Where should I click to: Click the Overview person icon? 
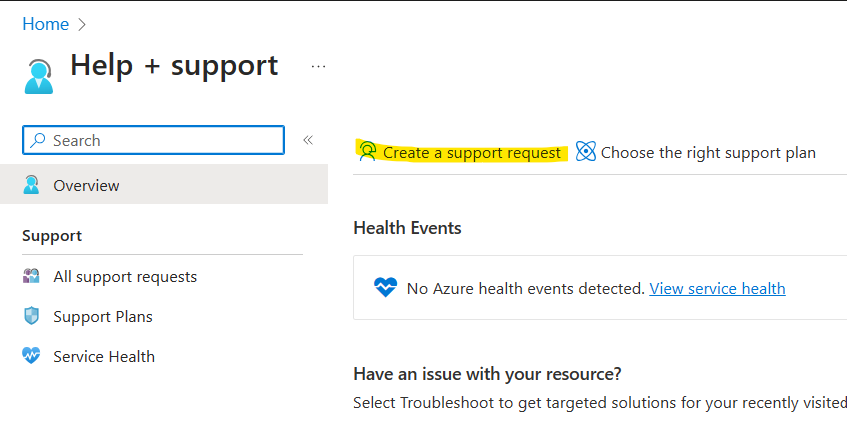tap(31, 185)
